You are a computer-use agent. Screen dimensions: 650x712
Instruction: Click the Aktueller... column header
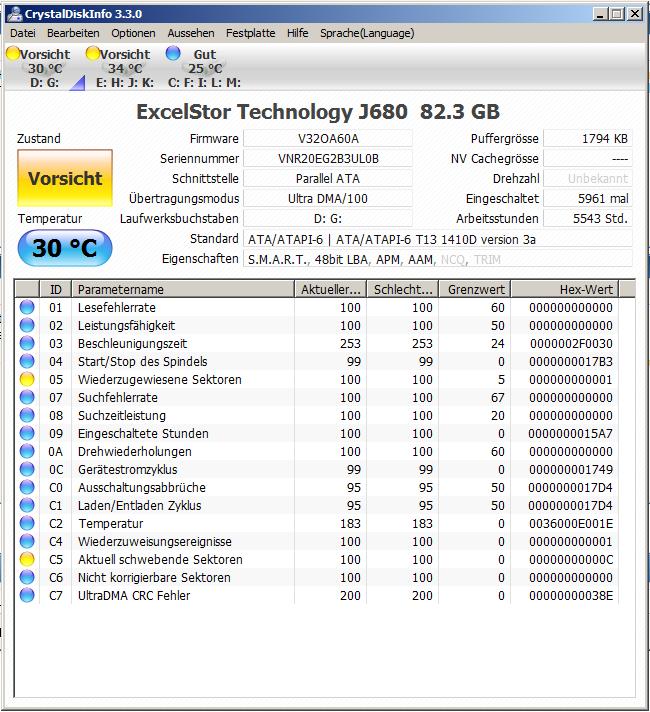(x=331, y=289)
